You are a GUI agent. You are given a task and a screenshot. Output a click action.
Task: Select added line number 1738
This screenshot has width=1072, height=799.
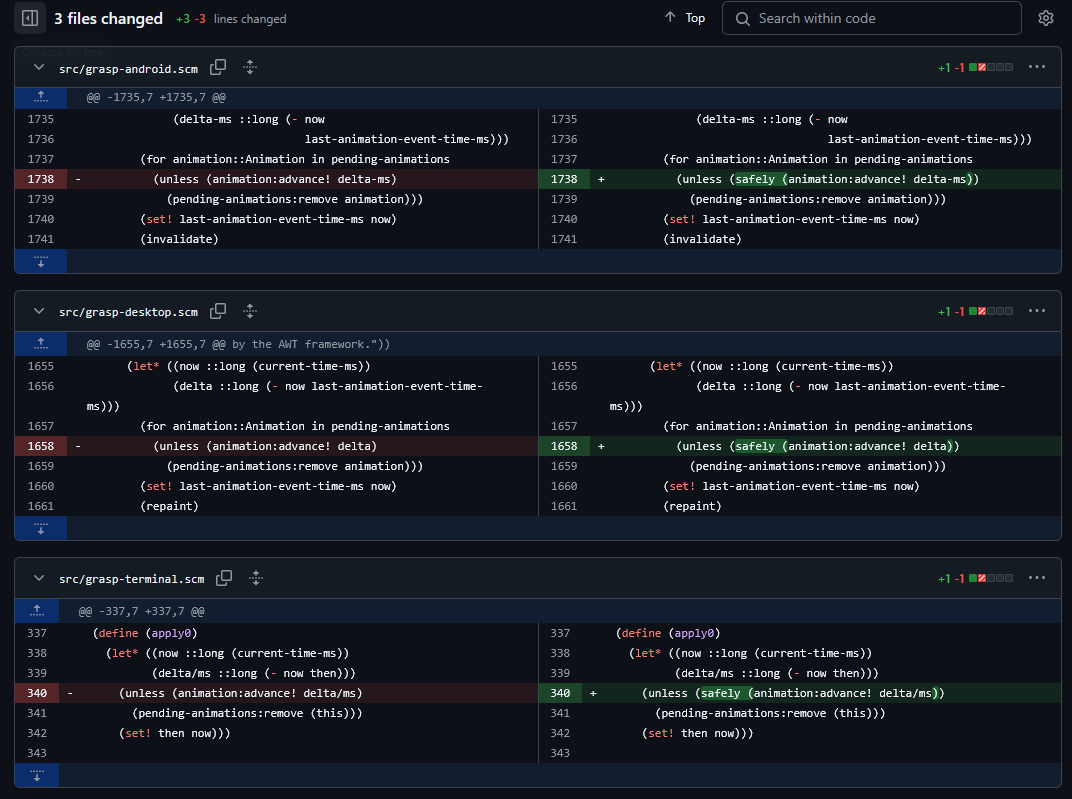(x=564, y=179)
